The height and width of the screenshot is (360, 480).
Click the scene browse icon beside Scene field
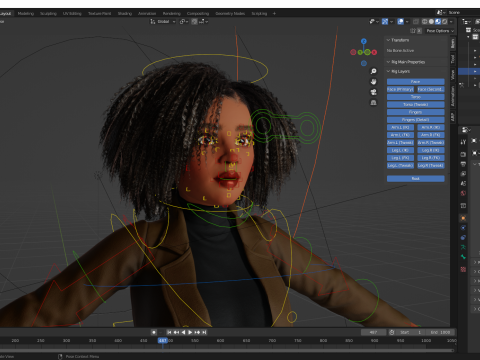click(440, 12)
